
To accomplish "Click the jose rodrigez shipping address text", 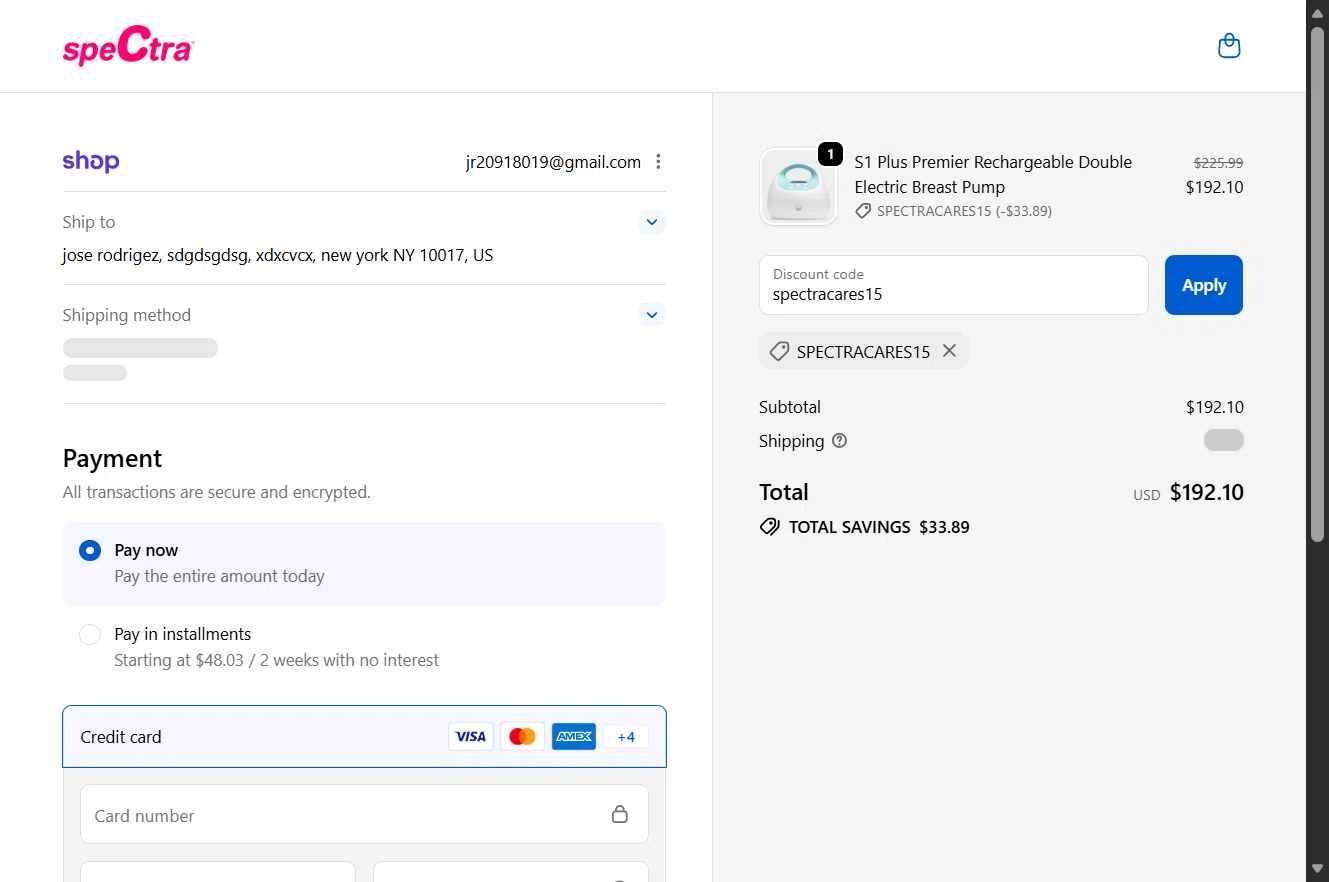I will coord(278,255).
